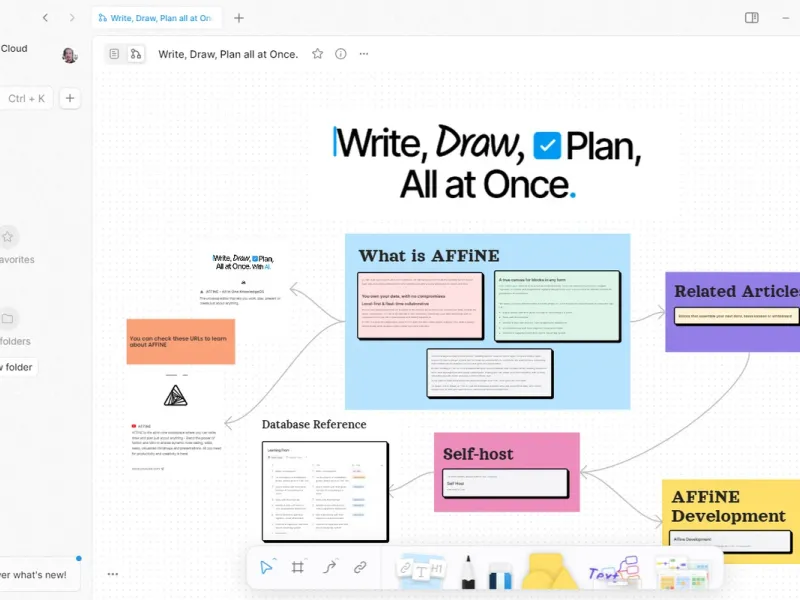Click the 'All at Once.' heading text
Screen dimensions: 800x600
(x=487, y=185)
